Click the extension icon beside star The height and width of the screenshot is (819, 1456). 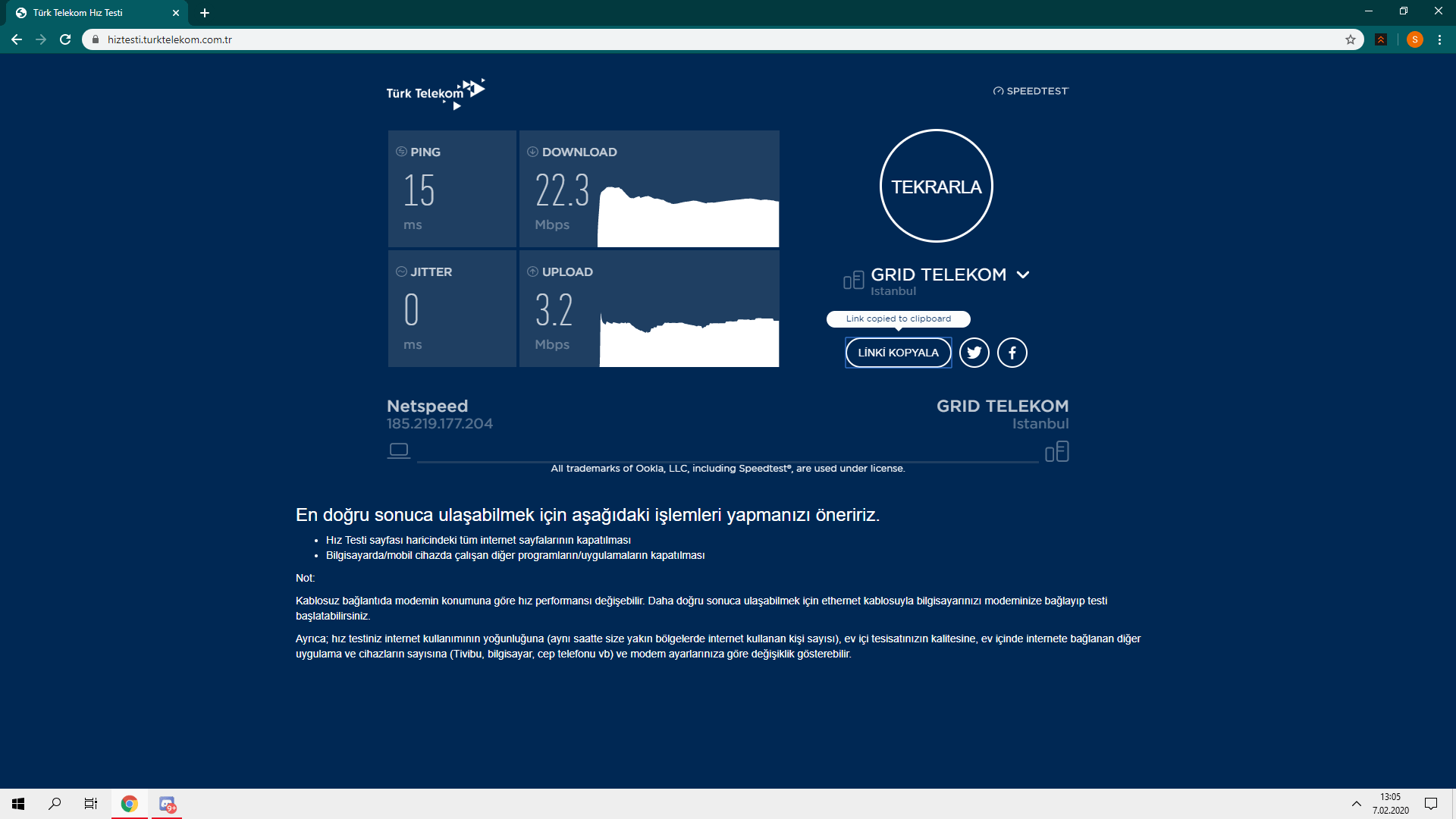coord(1381,39)
